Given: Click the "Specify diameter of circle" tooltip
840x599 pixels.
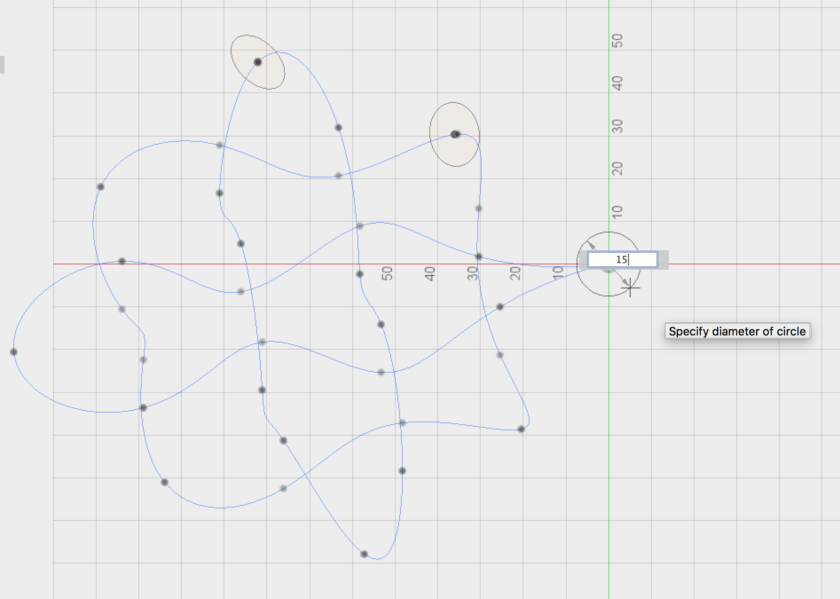Looking at the screenshot, I should click(x=737, y=331).
